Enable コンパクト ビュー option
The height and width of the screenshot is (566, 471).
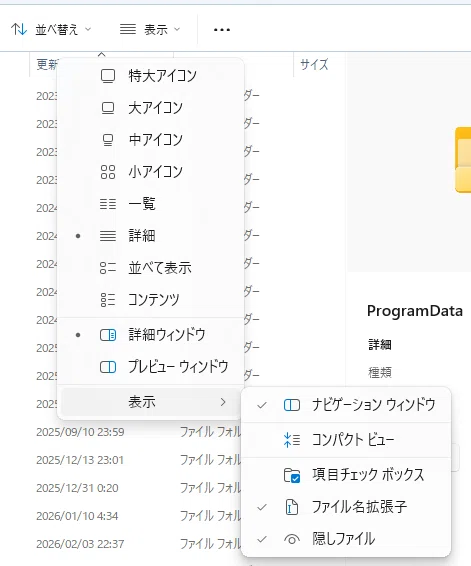pos(346,440)
